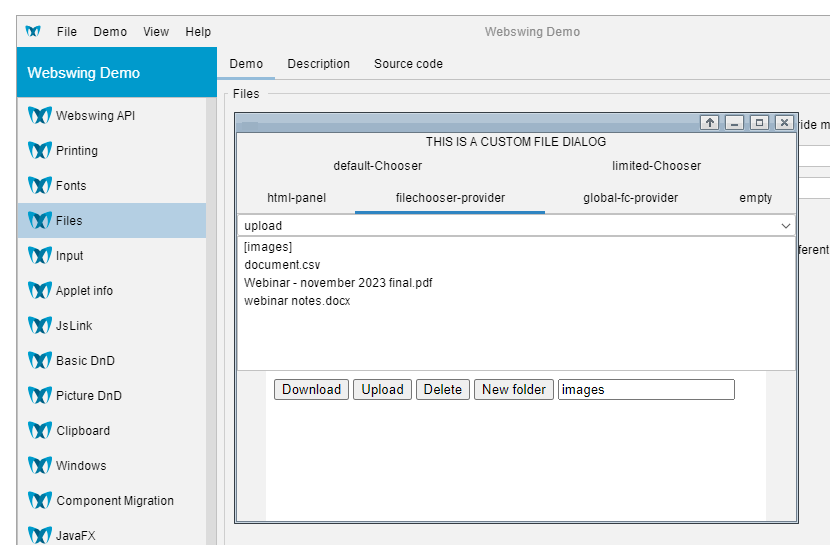The image size is (830, 545).
Task: Open the Help menu
Action: (198, 32)
